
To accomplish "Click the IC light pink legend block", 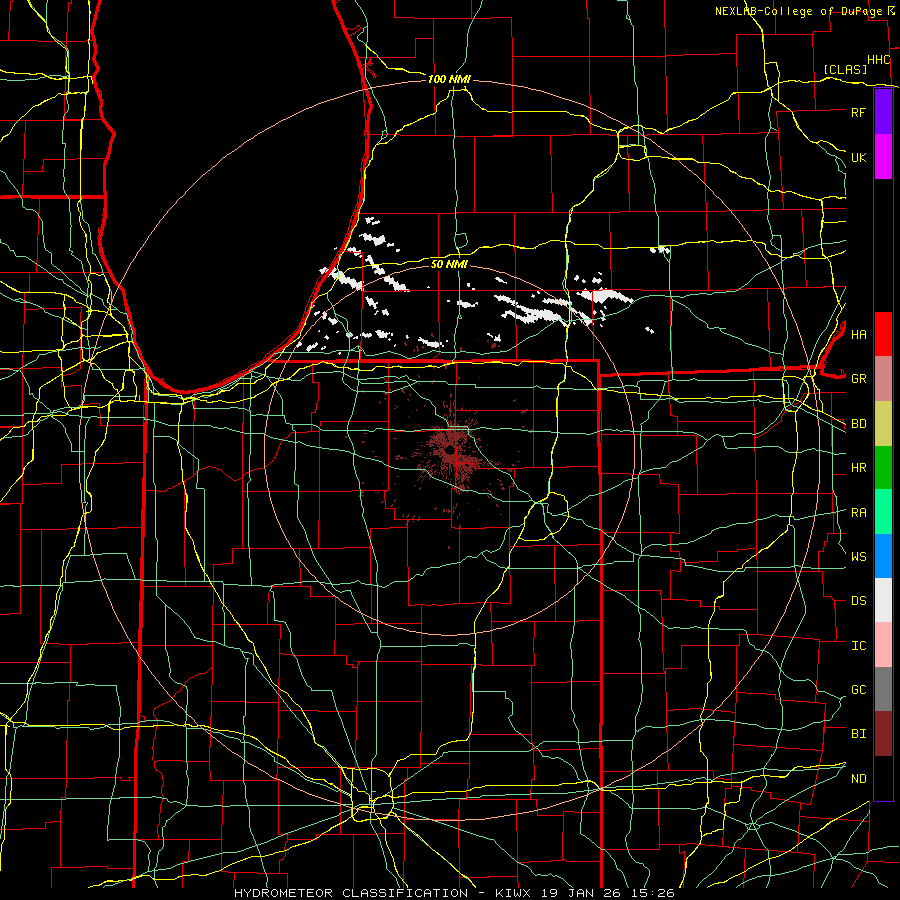I will [x=883, y=645].
